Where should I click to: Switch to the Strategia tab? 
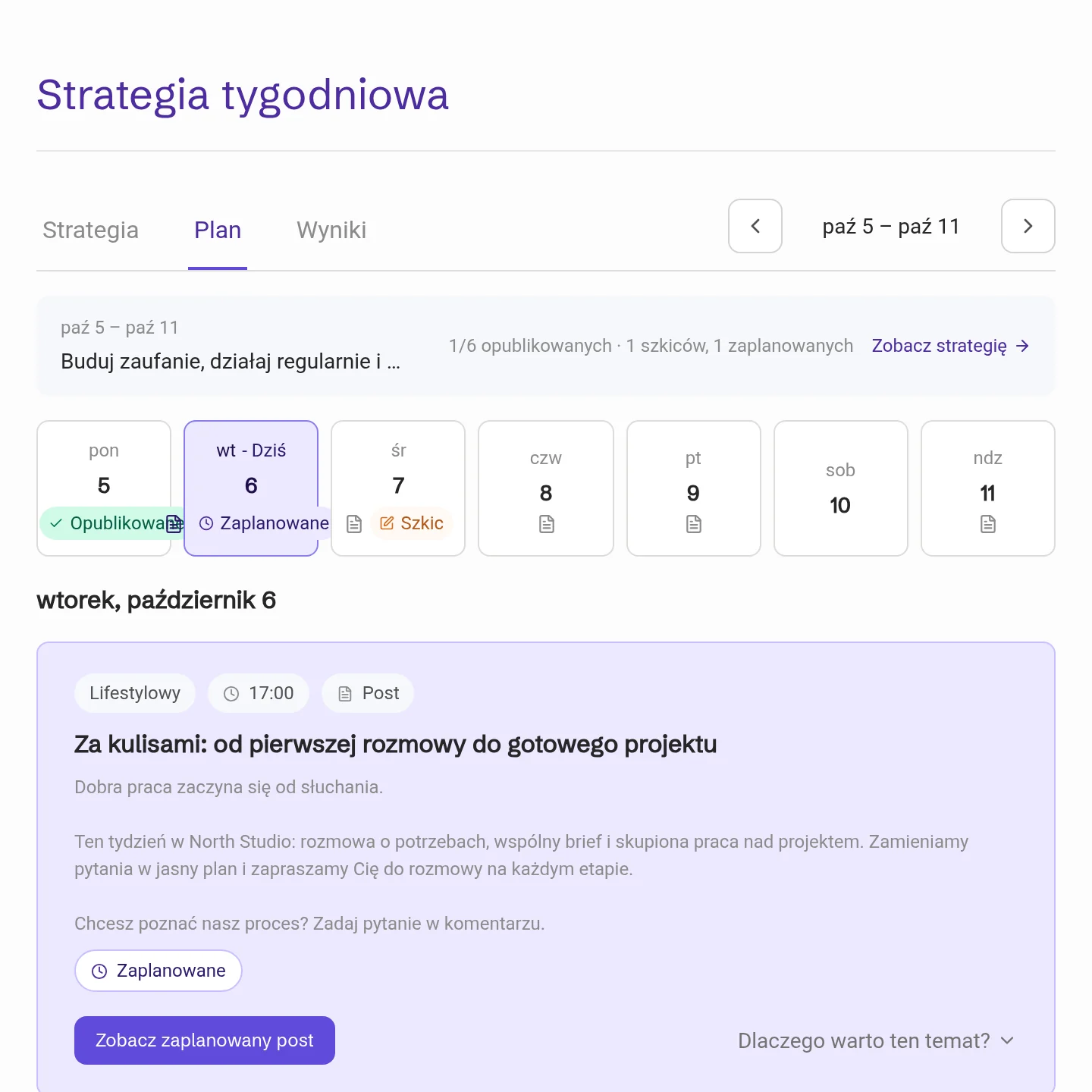tap(90, 230)
